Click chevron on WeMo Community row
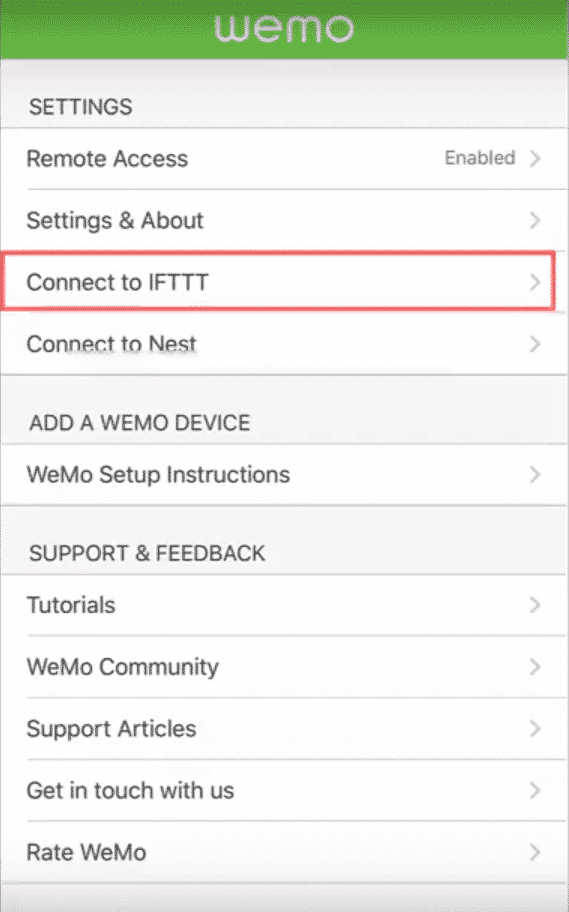 [535, 667]
